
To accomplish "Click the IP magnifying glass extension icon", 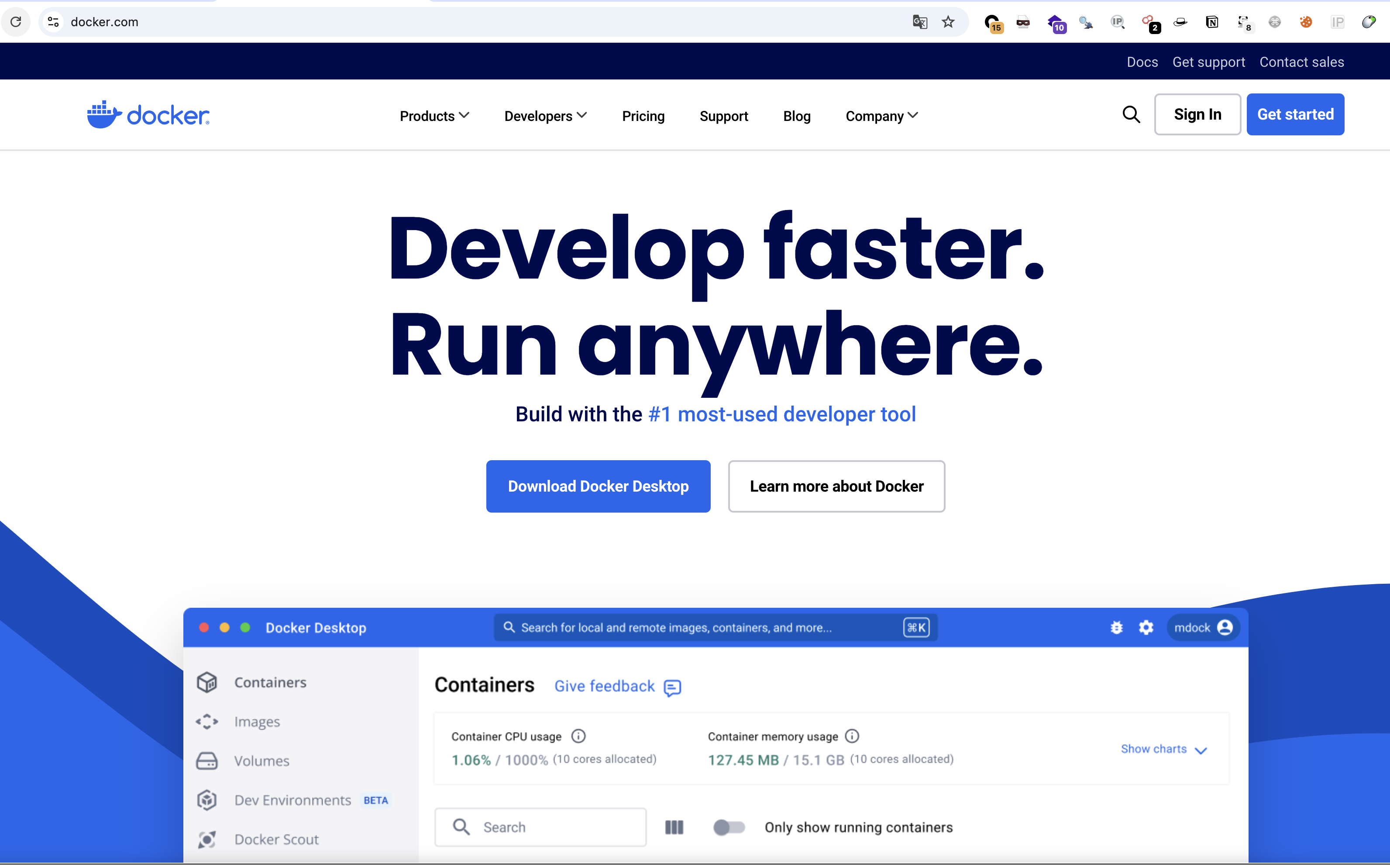I will pyautogui.click(x=1118, y=22).
